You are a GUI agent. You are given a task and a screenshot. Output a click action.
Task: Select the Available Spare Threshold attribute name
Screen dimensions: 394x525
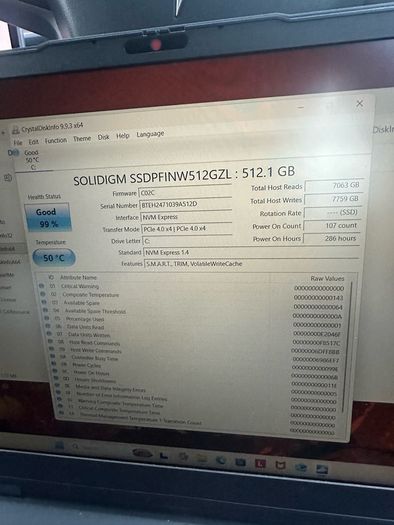coord(95,311)
